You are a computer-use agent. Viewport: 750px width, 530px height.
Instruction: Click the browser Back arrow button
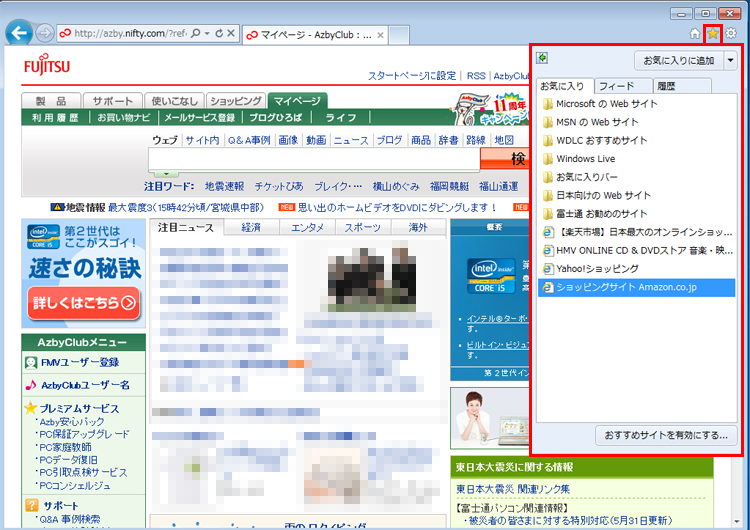(19, 33)
